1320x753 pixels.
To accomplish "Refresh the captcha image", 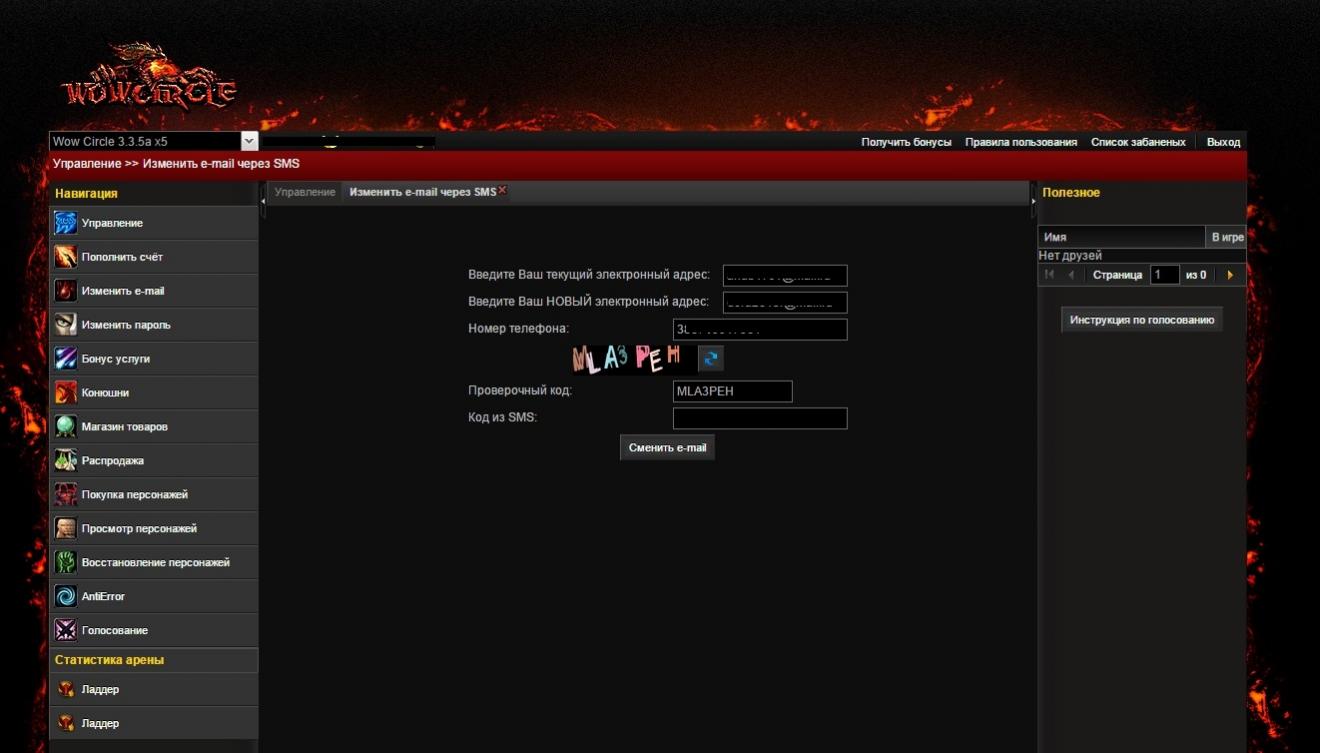I will point(711,358).
